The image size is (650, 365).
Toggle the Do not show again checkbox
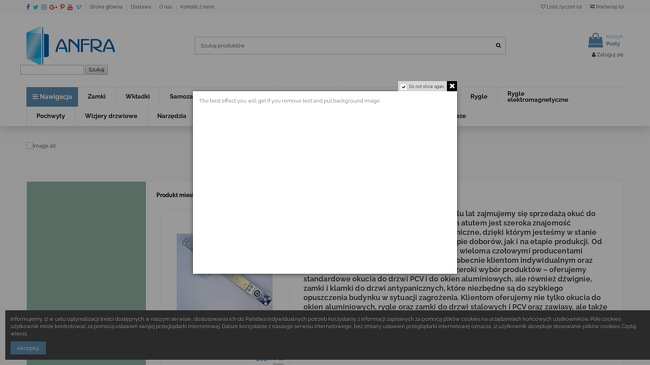(x=403, y=87)
